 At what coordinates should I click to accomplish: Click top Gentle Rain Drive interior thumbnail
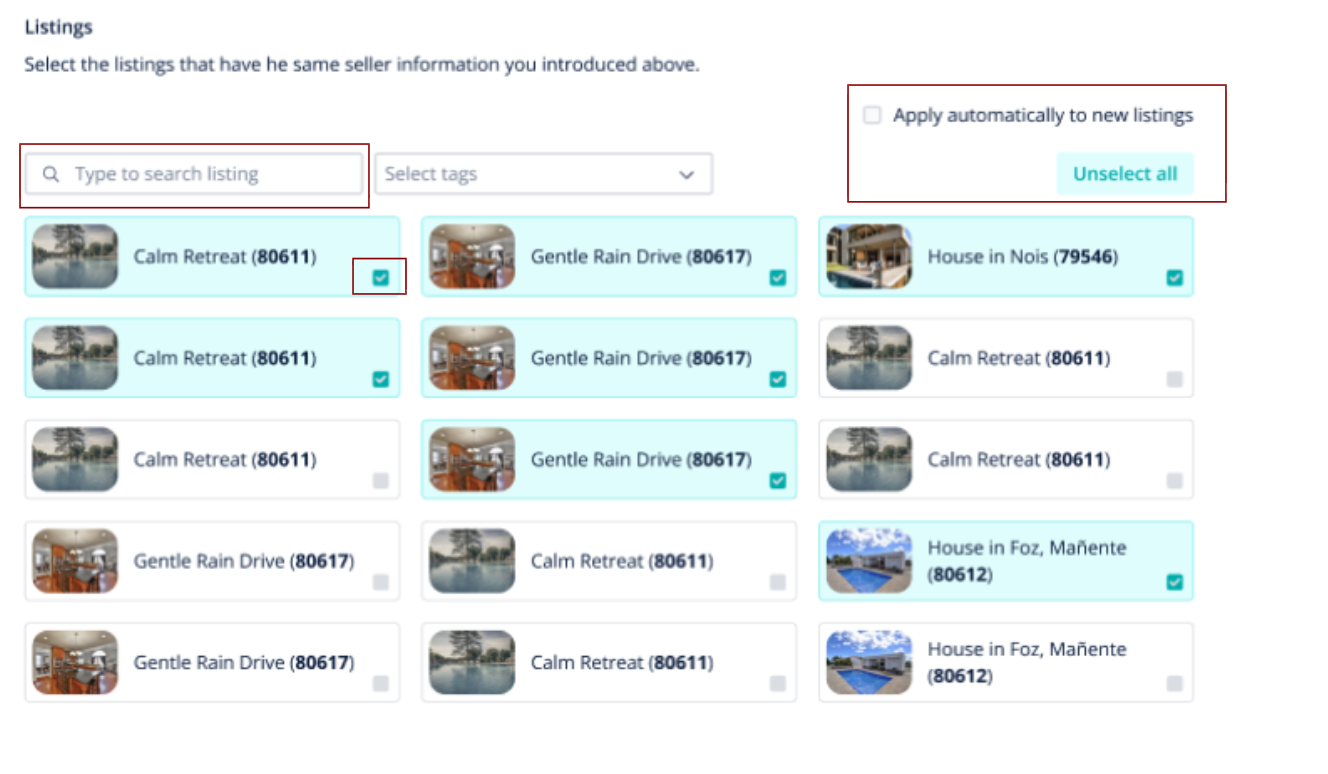472,257
